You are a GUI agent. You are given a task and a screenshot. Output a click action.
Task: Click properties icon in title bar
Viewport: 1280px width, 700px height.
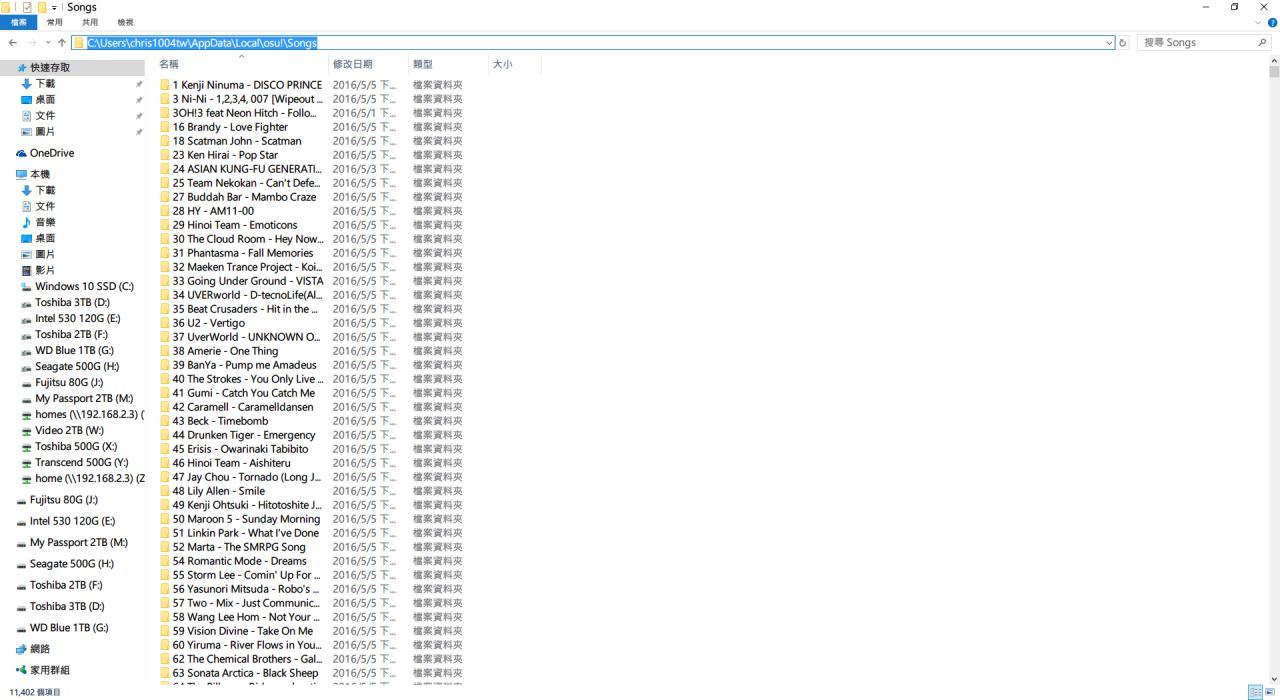coord(27,7)
